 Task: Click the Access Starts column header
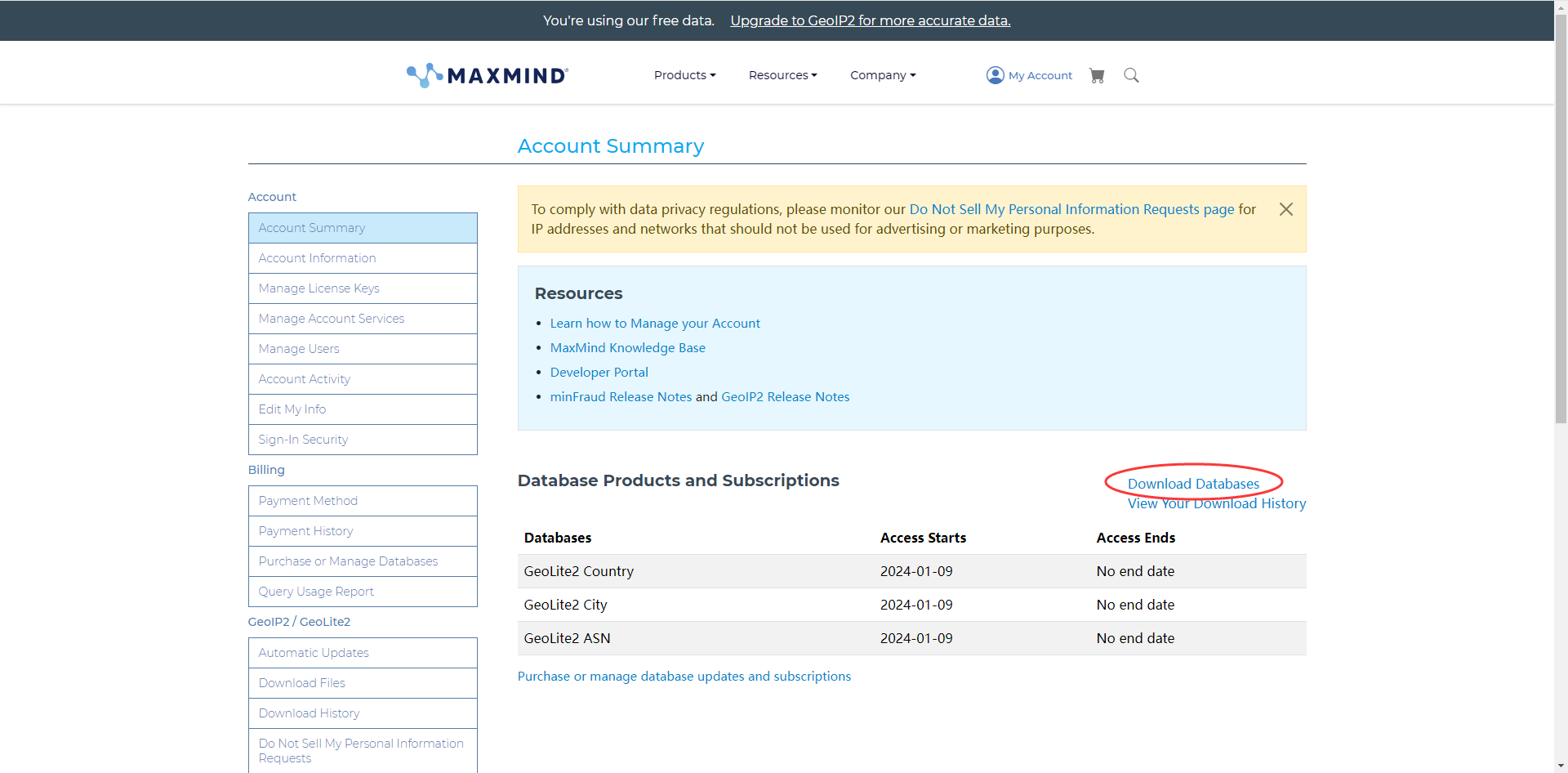[923, 538]
